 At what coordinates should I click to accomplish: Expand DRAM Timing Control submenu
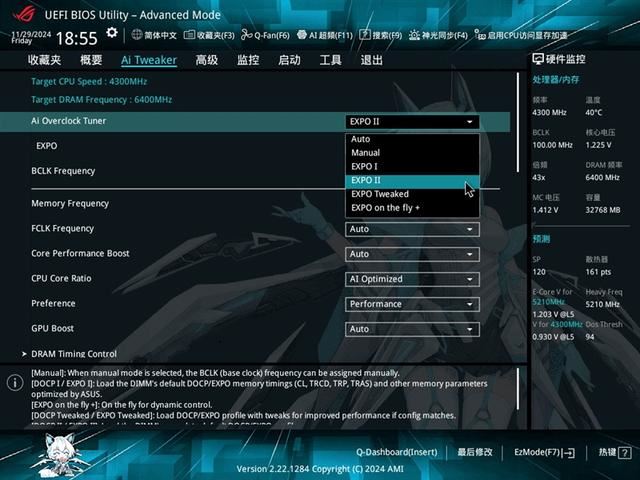click(73, 354)
